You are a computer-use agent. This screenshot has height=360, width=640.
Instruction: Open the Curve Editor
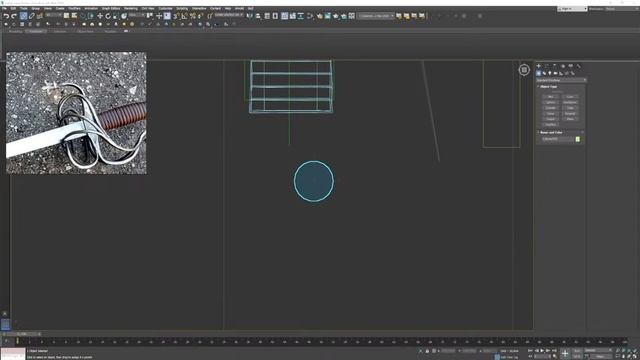click(x=293, y=16)
